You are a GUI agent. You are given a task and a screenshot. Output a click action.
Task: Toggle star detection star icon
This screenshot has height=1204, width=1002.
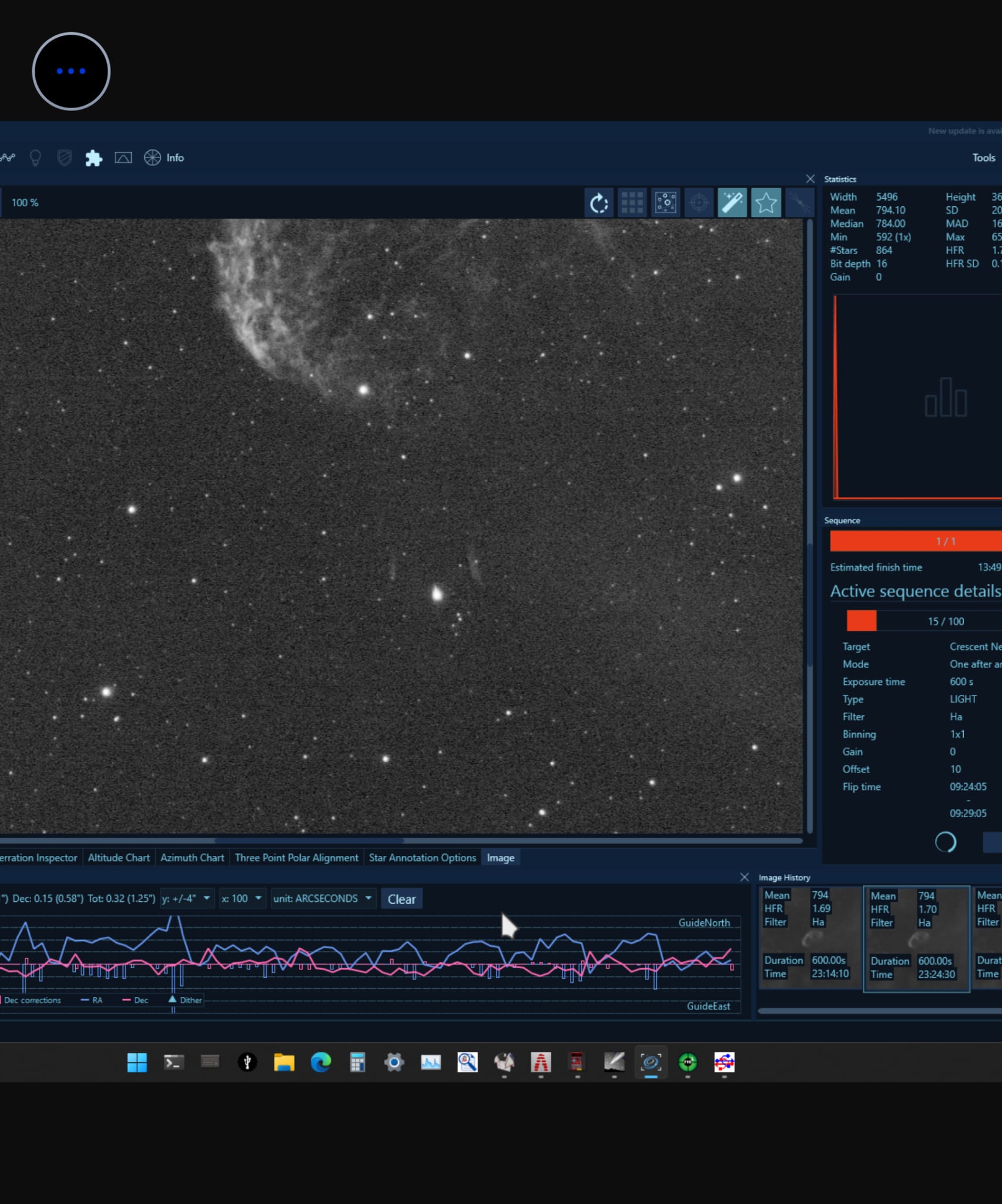tap(766, 203)
